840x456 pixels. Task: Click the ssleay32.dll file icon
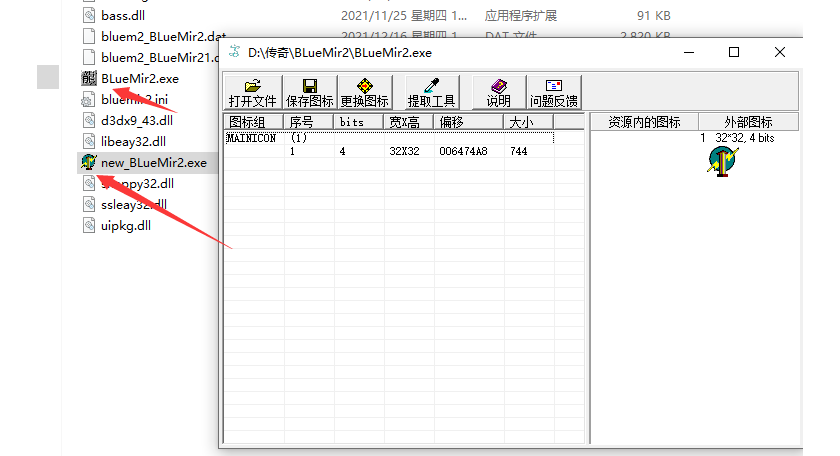click(89, 204)
